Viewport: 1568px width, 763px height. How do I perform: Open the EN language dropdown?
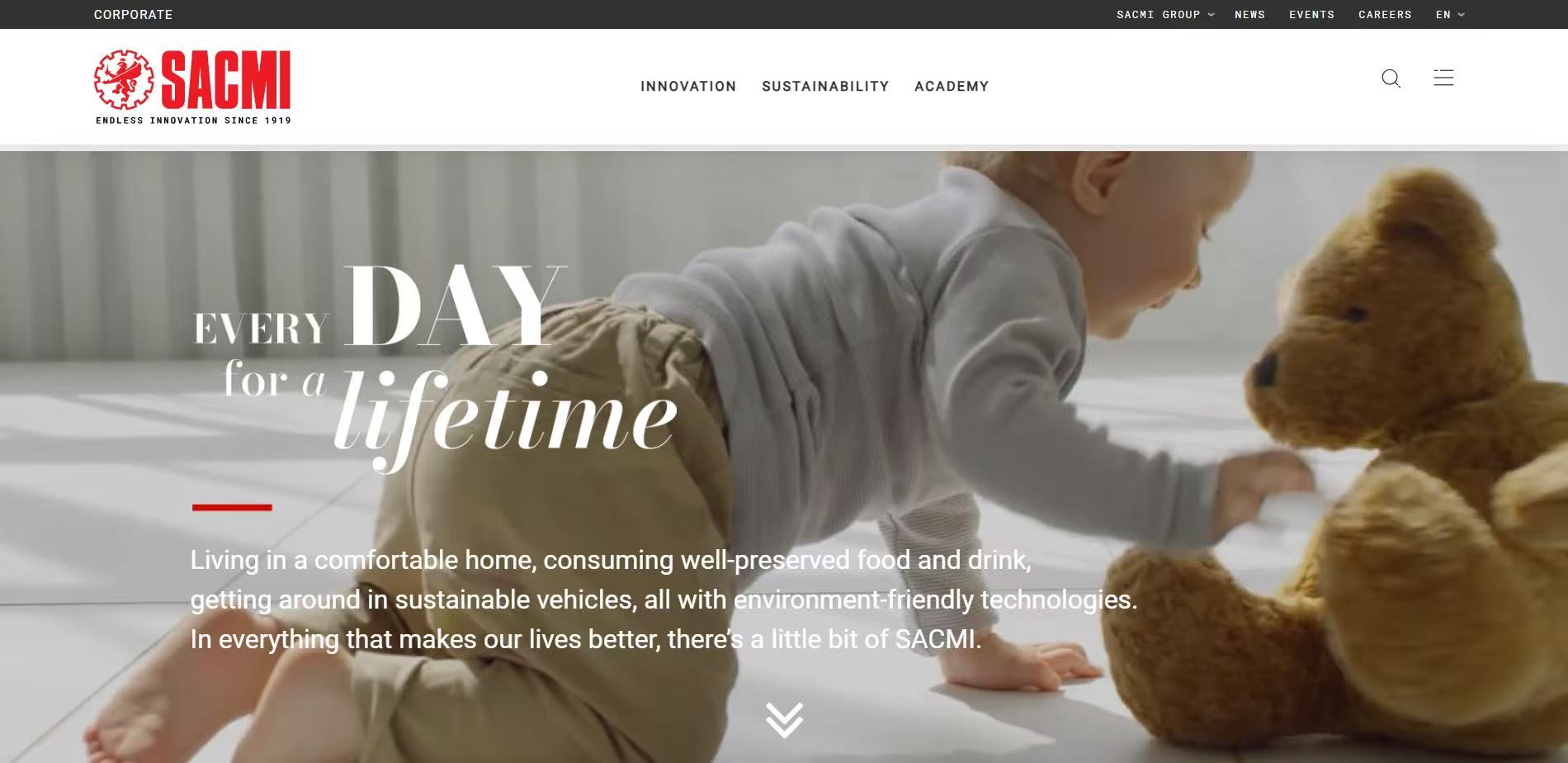click(1450, 14)
